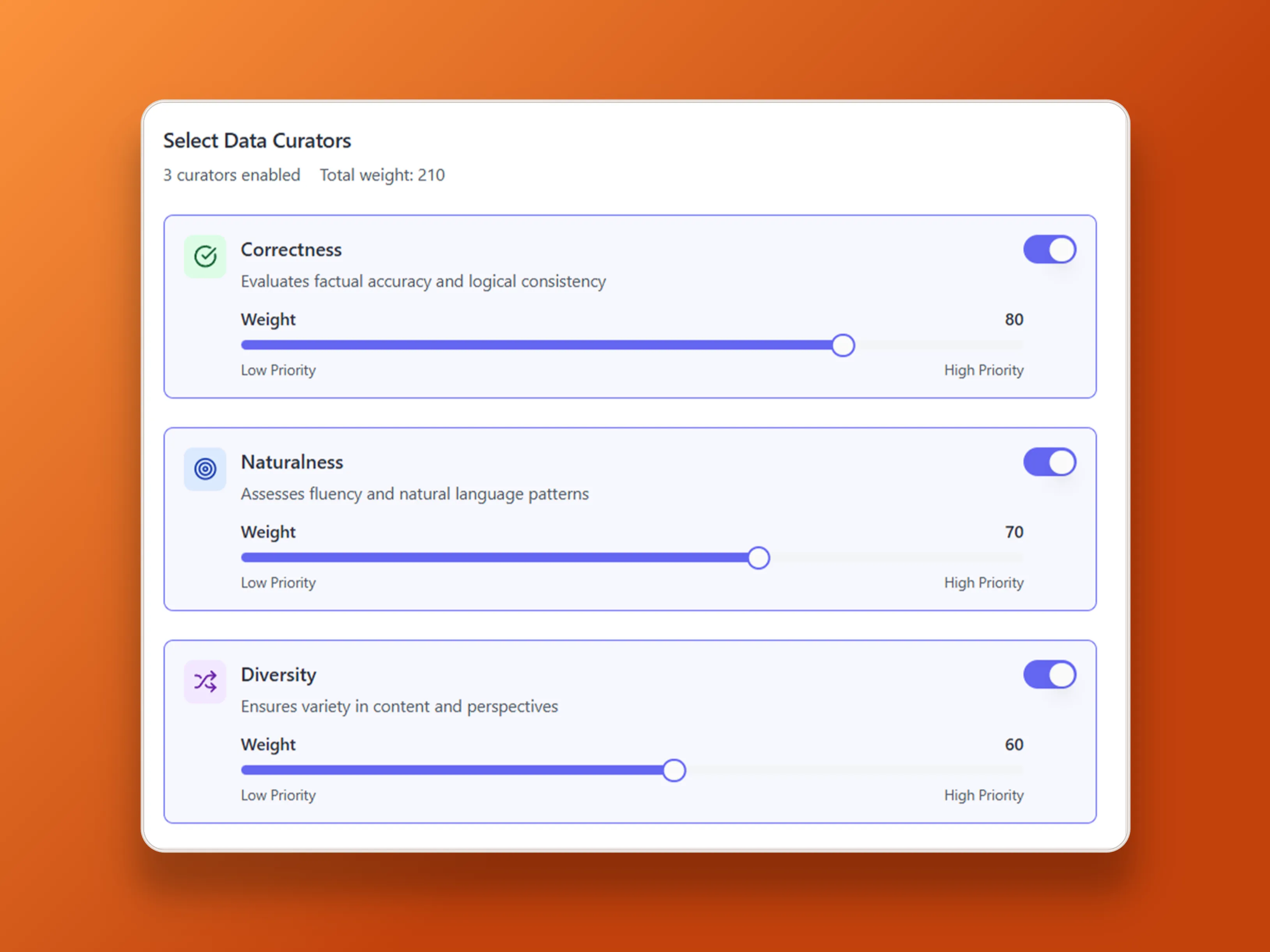
Task: Click the Naturalness title
Action: click(x=292, y=462)
